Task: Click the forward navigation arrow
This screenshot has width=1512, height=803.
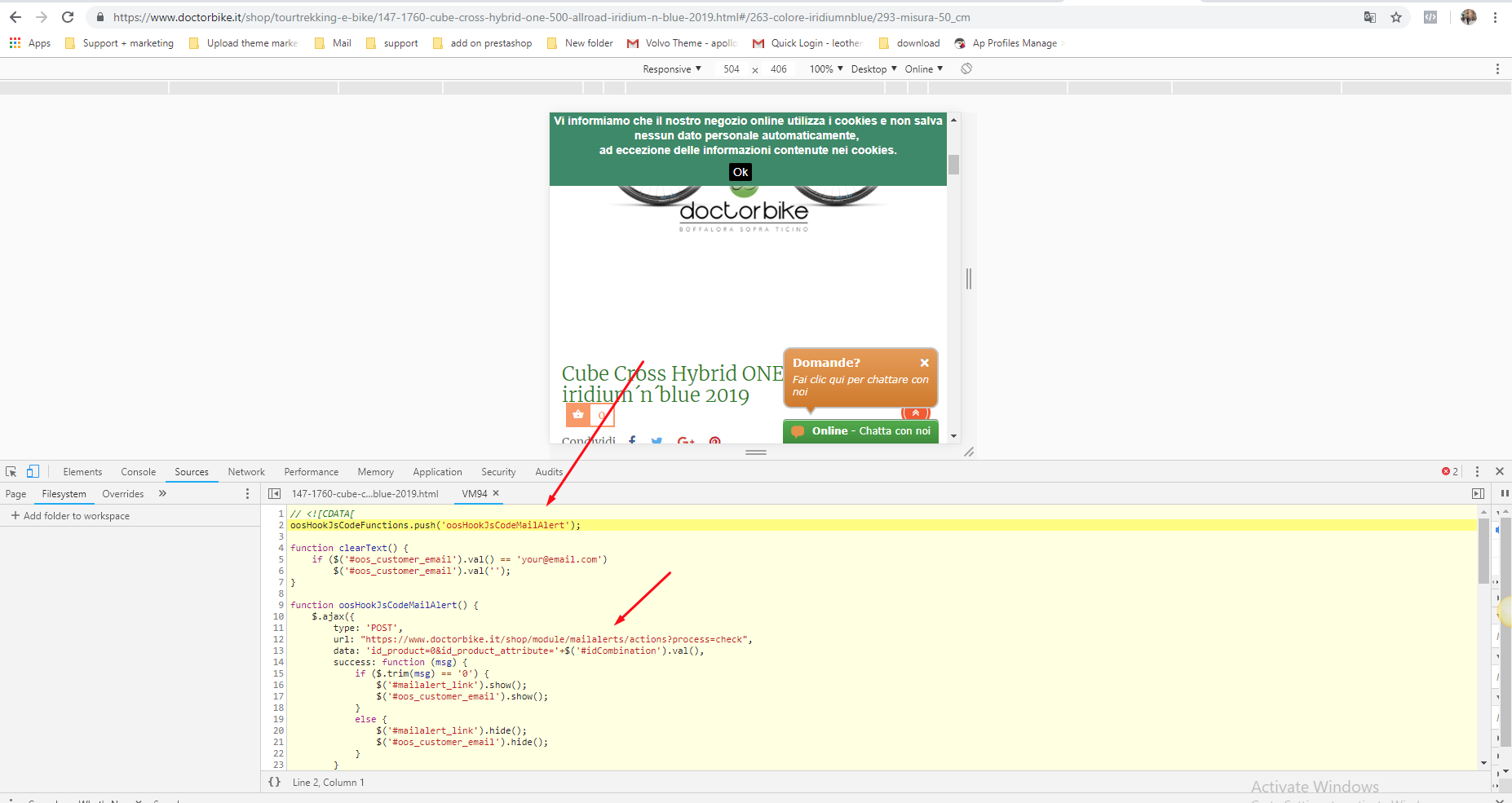Action: tap(42, 17)
